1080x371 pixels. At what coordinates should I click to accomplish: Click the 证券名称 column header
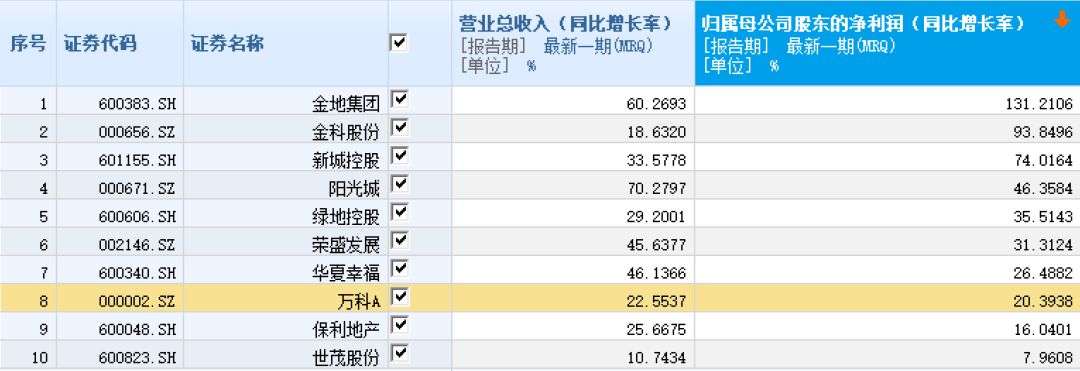tap(286, 43)
